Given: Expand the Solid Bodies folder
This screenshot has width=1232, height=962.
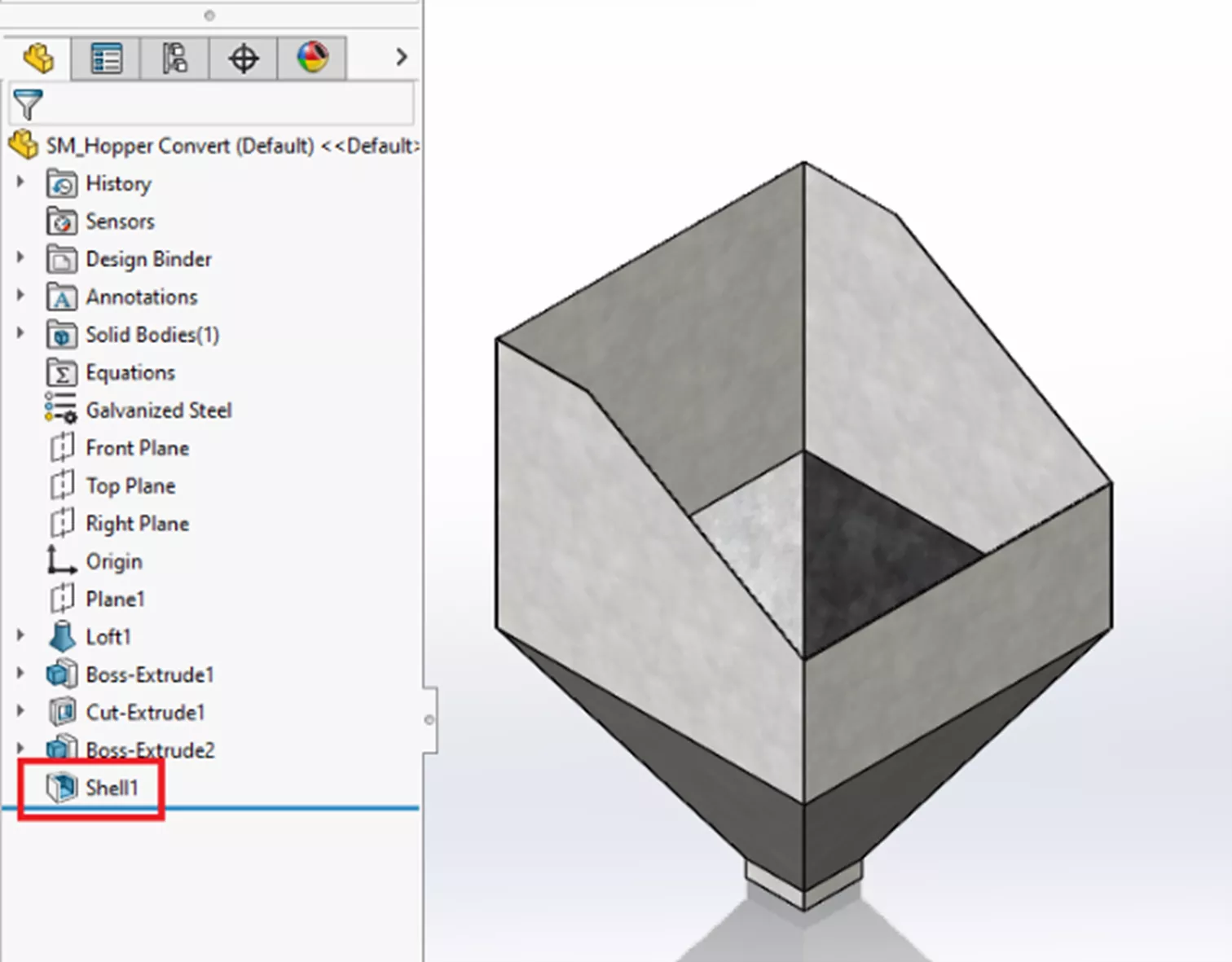Looking at the screenshot, I should [x=20, y=335].
